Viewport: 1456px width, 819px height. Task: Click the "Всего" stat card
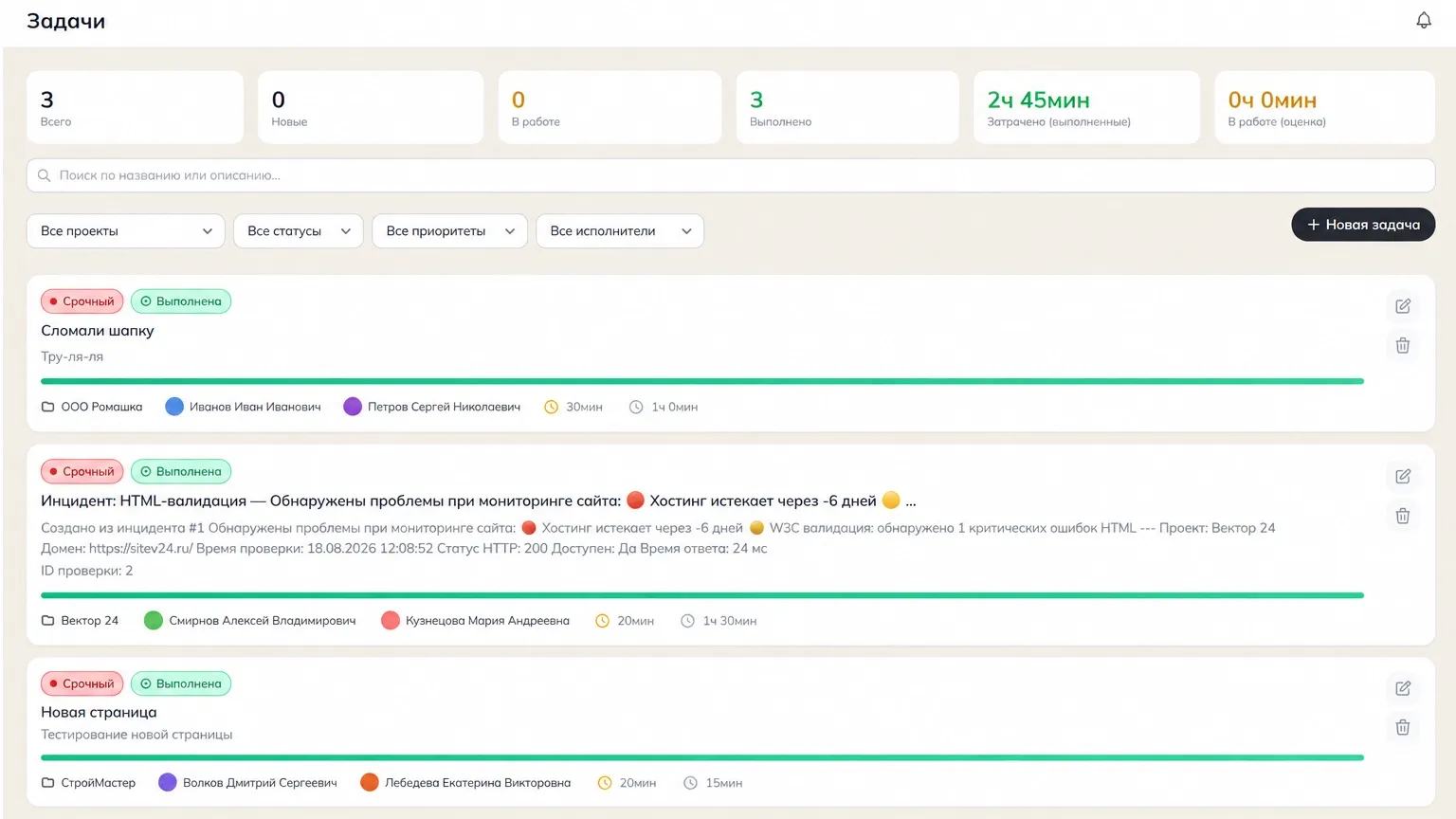click(x=135, y=107)
